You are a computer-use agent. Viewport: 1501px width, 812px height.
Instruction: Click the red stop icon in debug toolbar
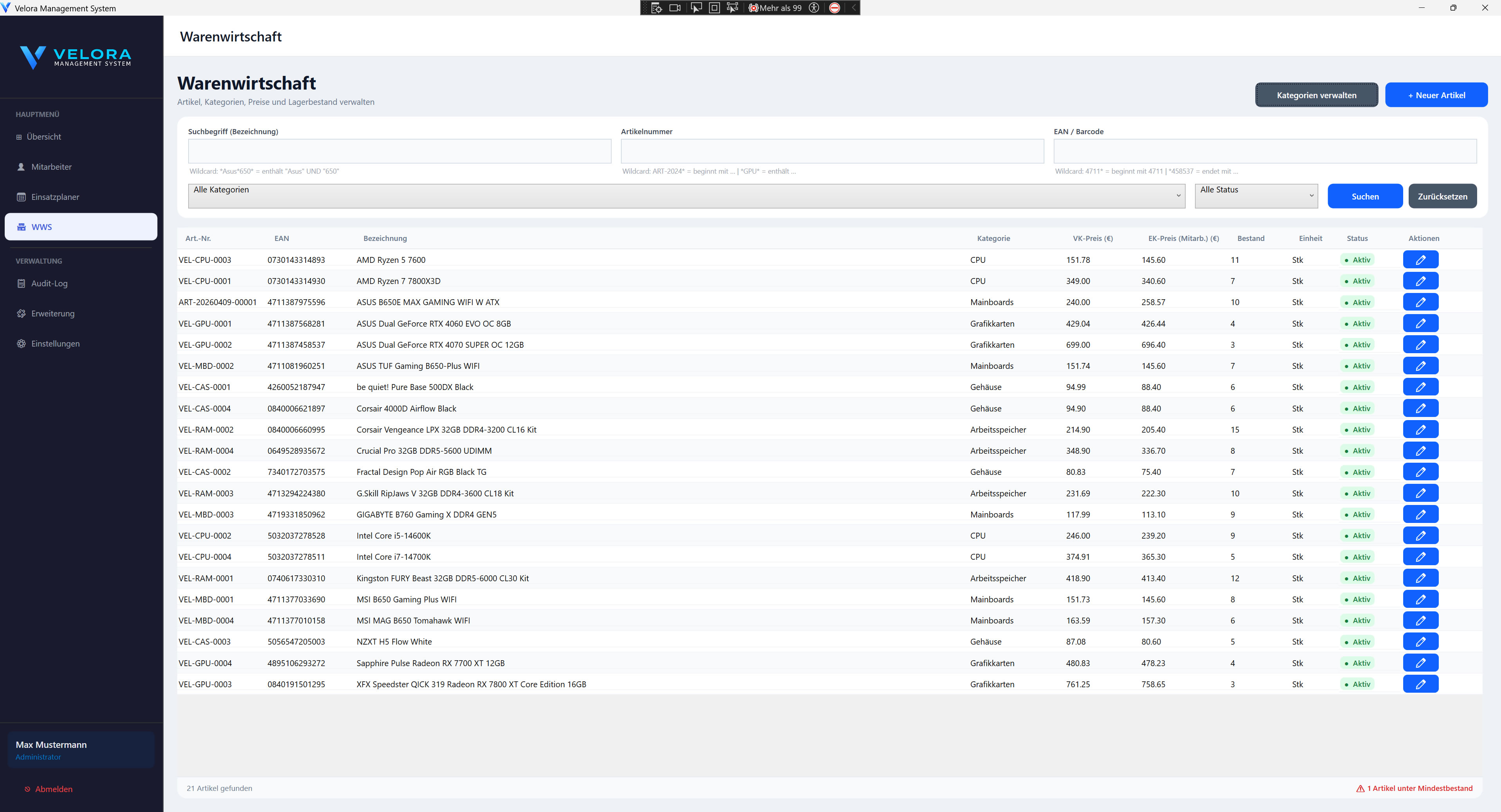pyautogui.click(x=834, y=7)
